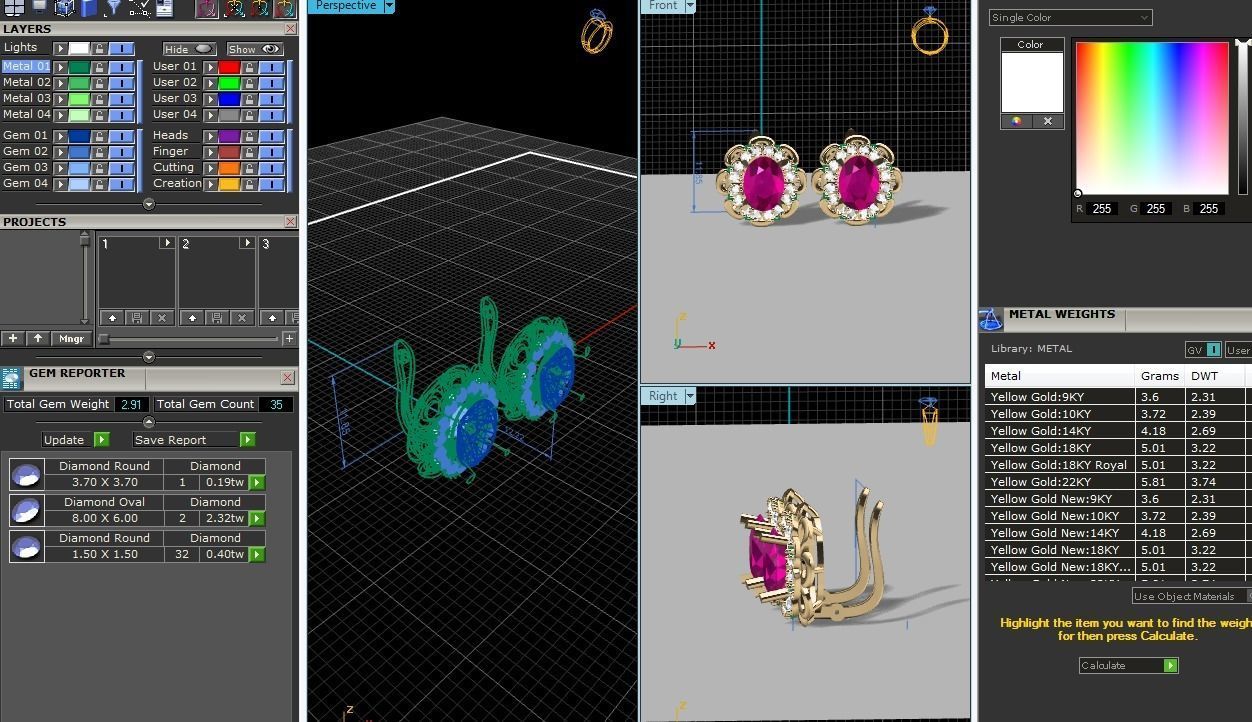Image resolution: width=1252 pixels, height=722 pixels.
Task: Expand the Gem 02 layer arrow
Action: pyautogui.click(x=60, y=152)
